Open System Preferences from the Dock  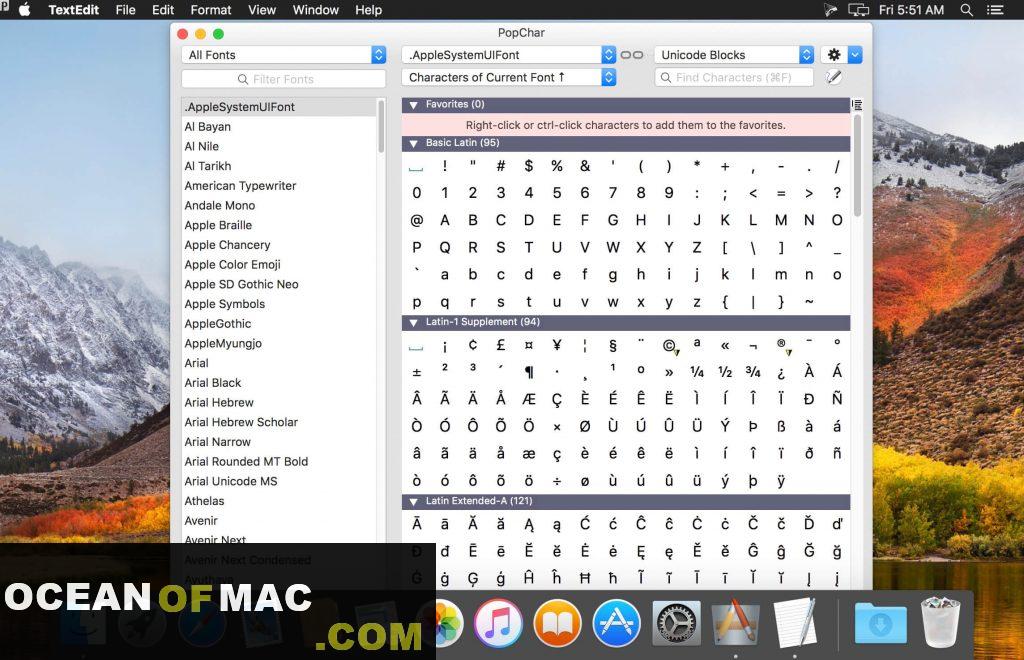(x=677, y=622)
